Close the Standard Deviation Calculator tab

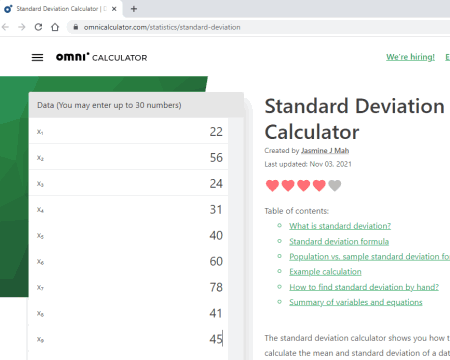[x=114, y=9]
